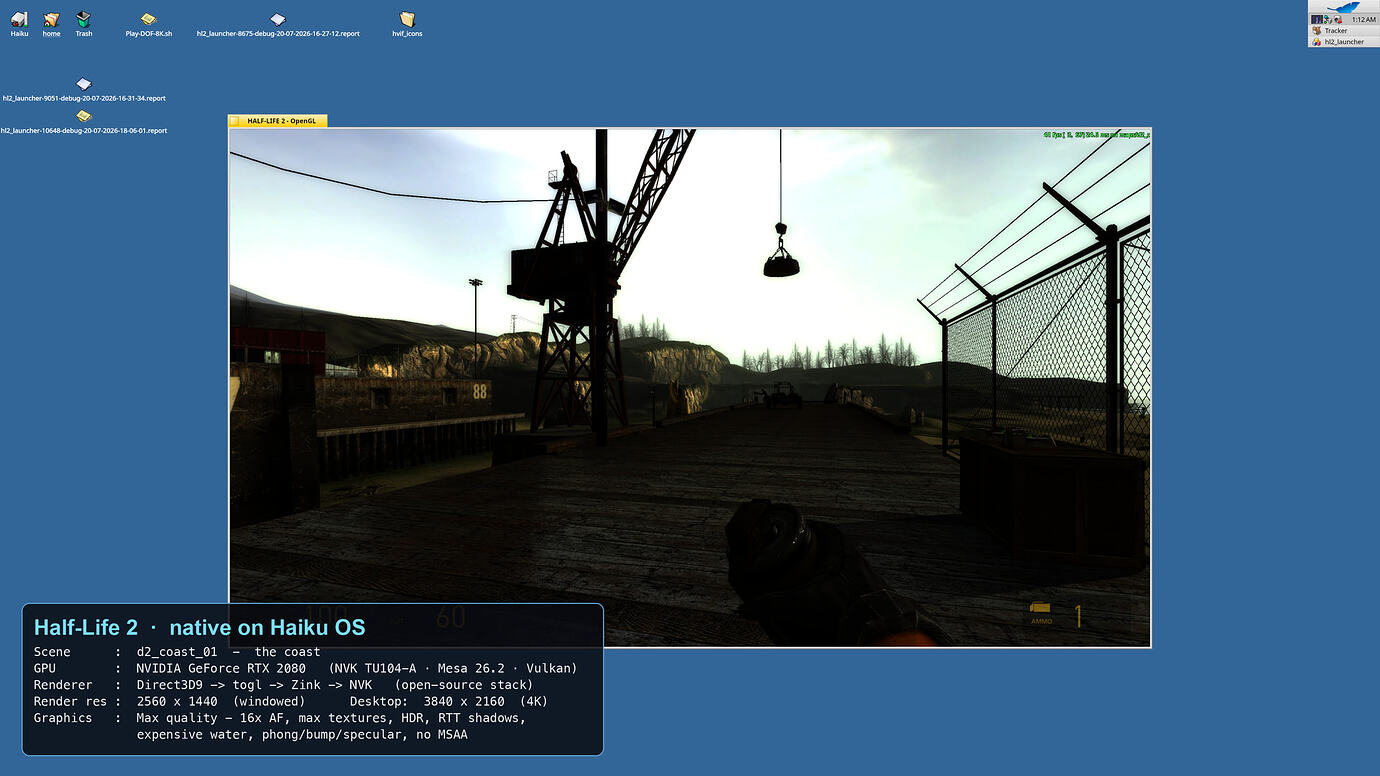Screen dimensions: 1380x776
Task: Click the AMMO counter in game HUD
Action: point(1057,614)
